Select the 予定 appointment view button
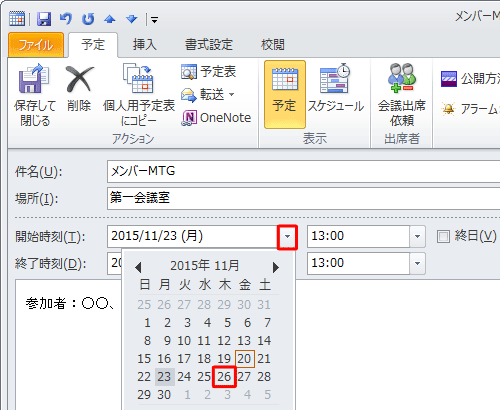Viewport: 500px width, 410px height. coord(285,95)
